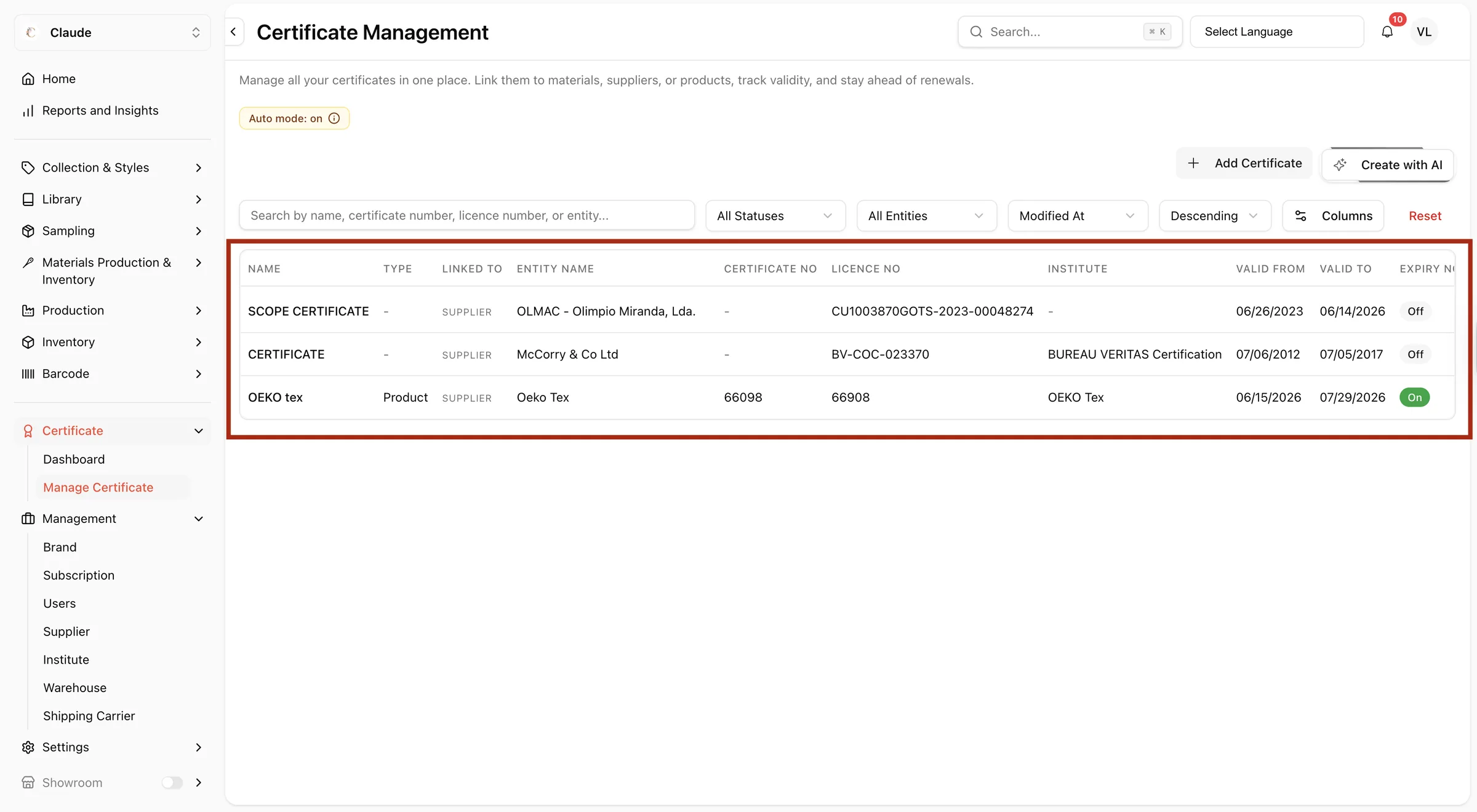The width and height of the screenshot is (1477, 812).
Task: Collapse the Management menu chevron
Action: (199, 519)
